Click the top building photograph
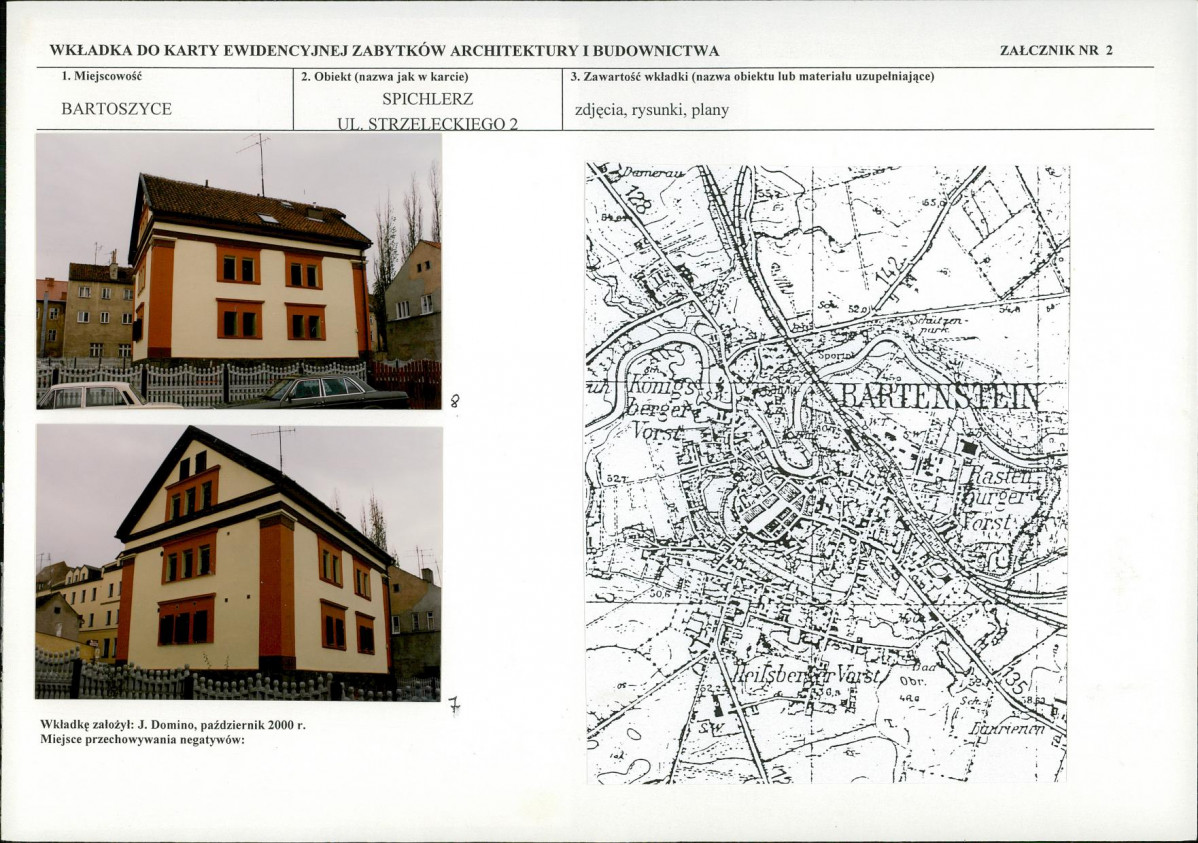This screenshot has height=843, width=1198. [x=238, y=271]
